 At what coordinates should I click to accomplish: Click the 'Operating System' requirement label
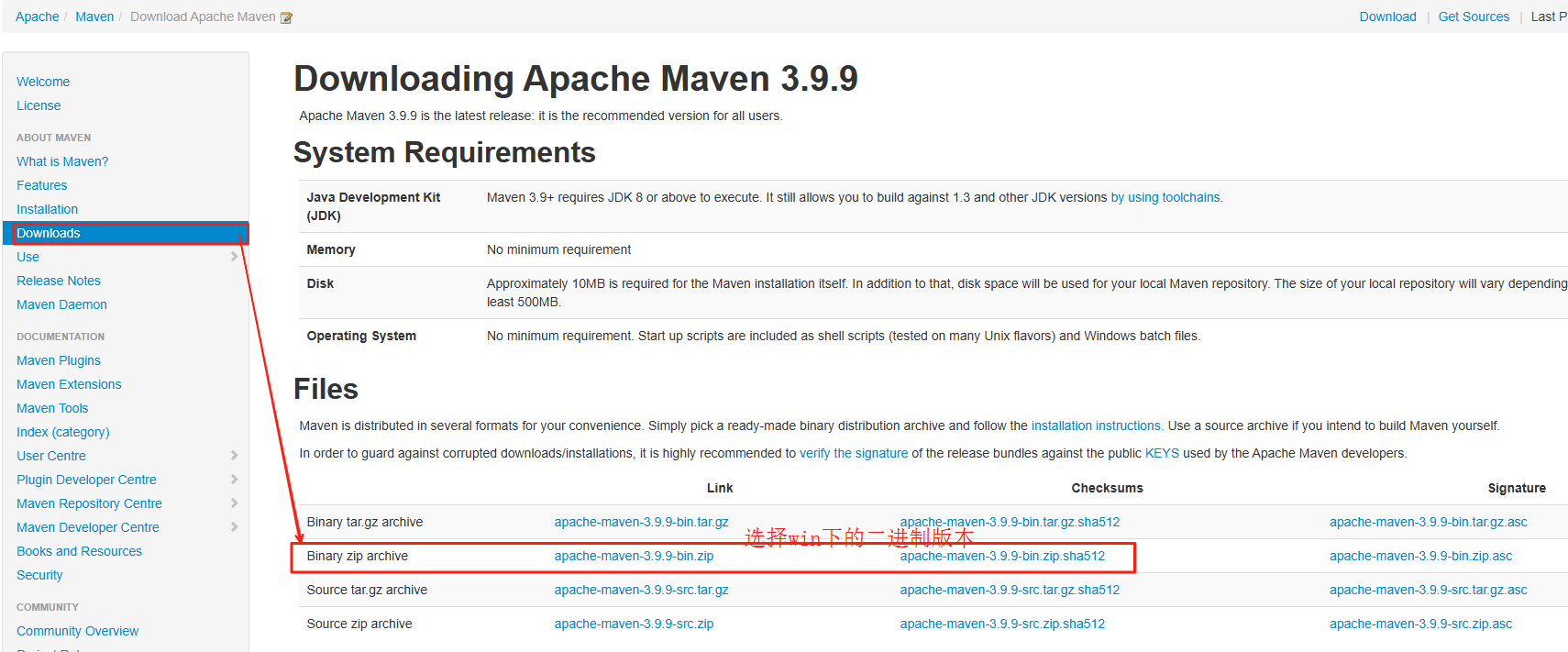pos(361,336)
